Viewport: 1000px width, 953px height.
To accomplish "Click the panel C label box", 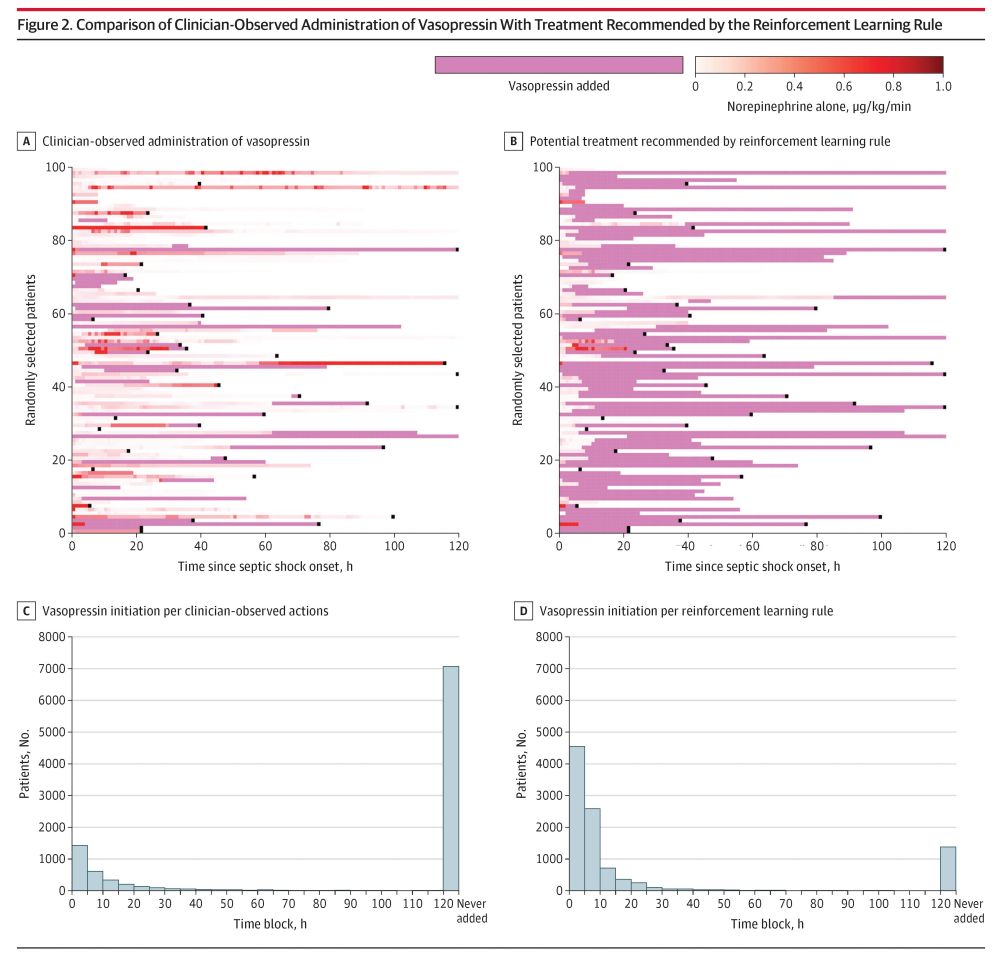I will (26, 611).
